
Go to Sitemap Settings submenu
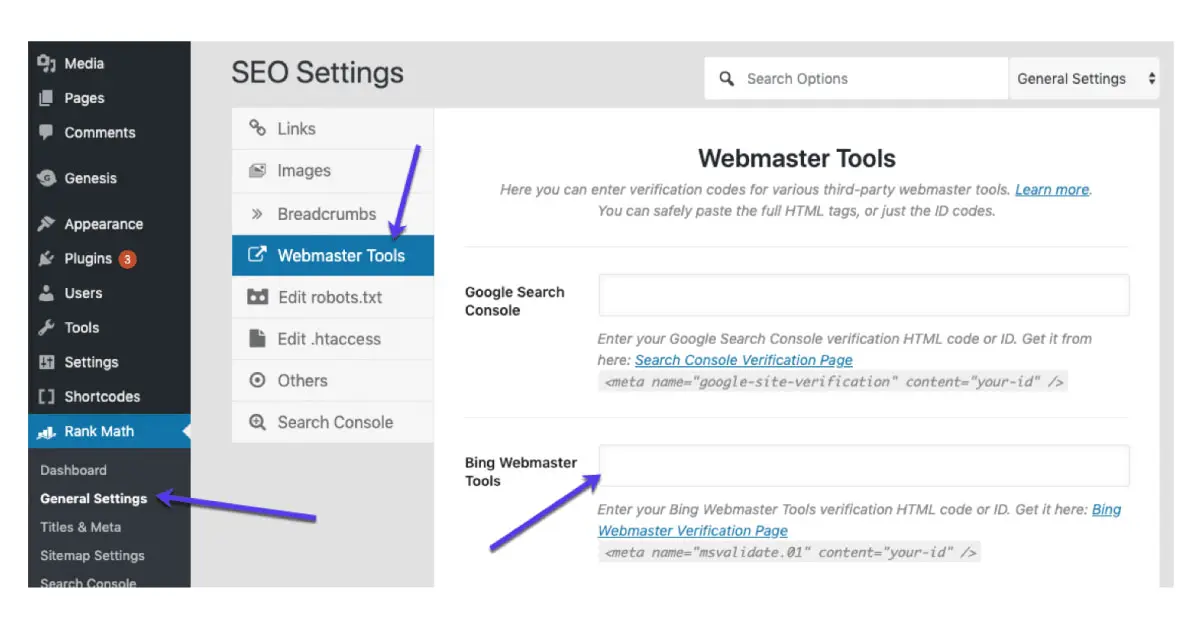click(x=92, y=555)
